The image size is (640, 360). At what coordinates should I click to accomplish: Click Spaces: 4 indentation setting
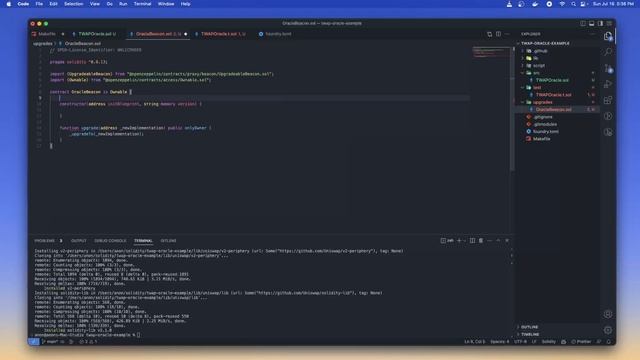pos(500,342)
